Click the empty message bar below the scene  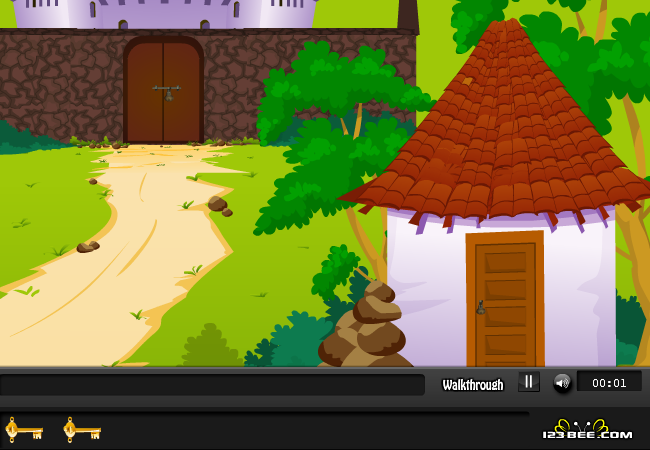coord(212,385)
